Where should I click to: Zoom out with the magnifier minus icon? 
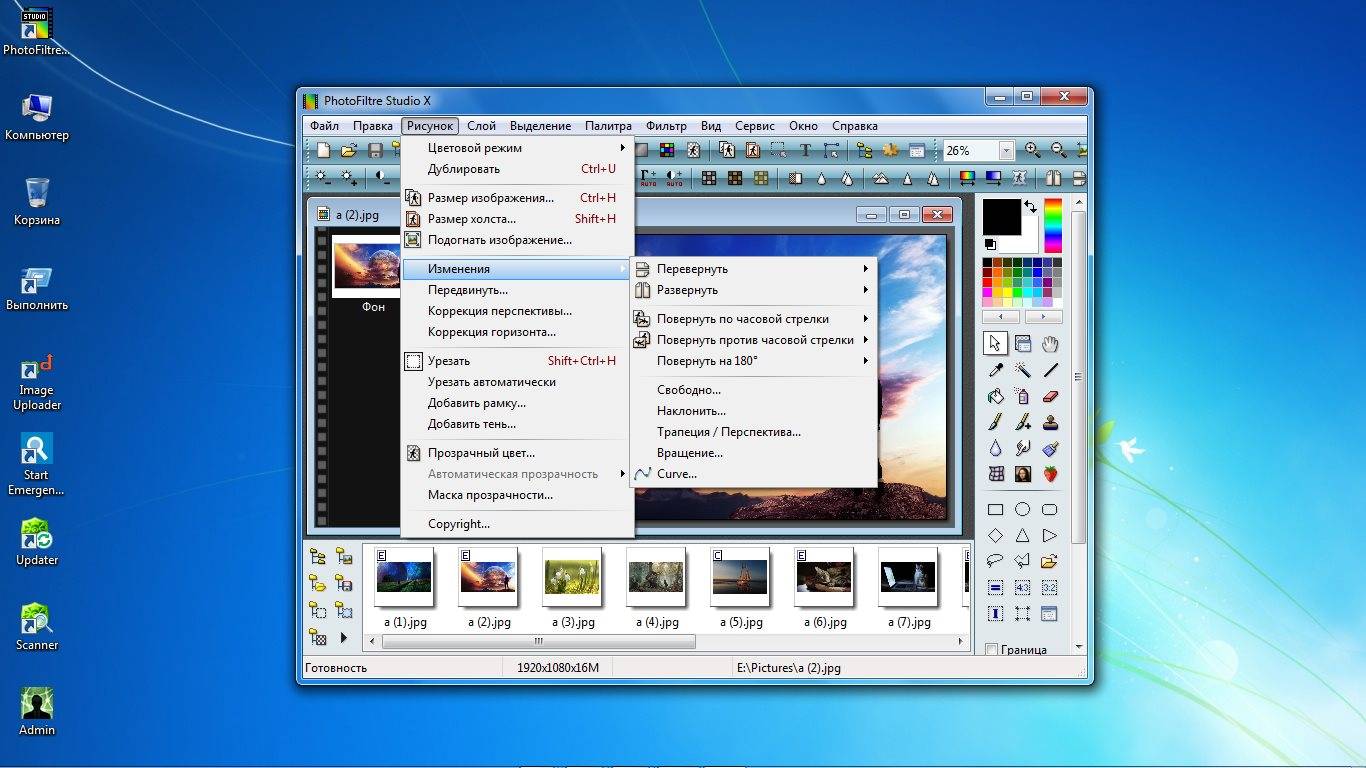coord(1058,151)
